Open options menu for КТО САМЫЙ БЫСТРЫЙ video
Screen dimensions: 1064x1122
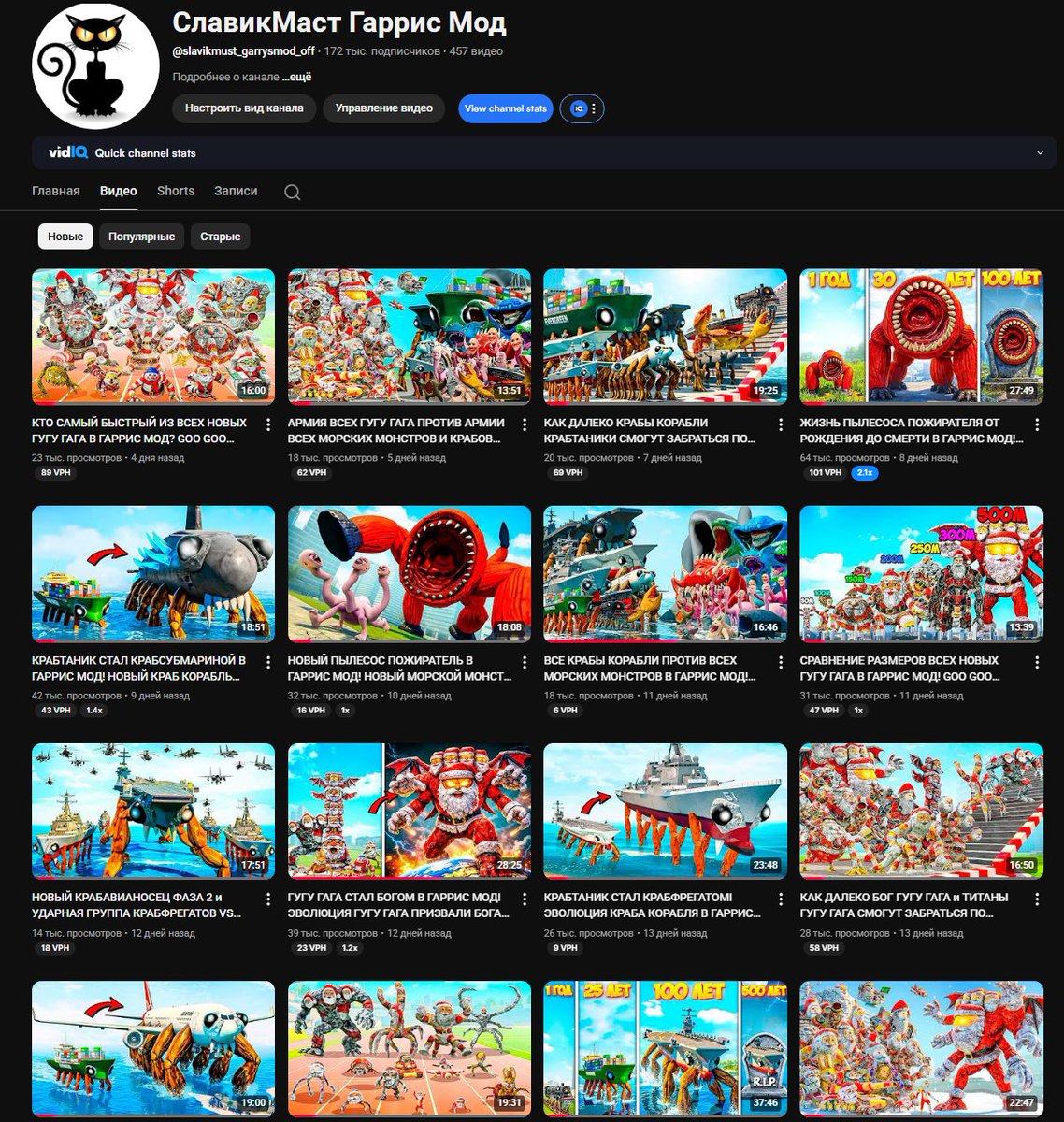pyautogui.click(x=268, y=424)
